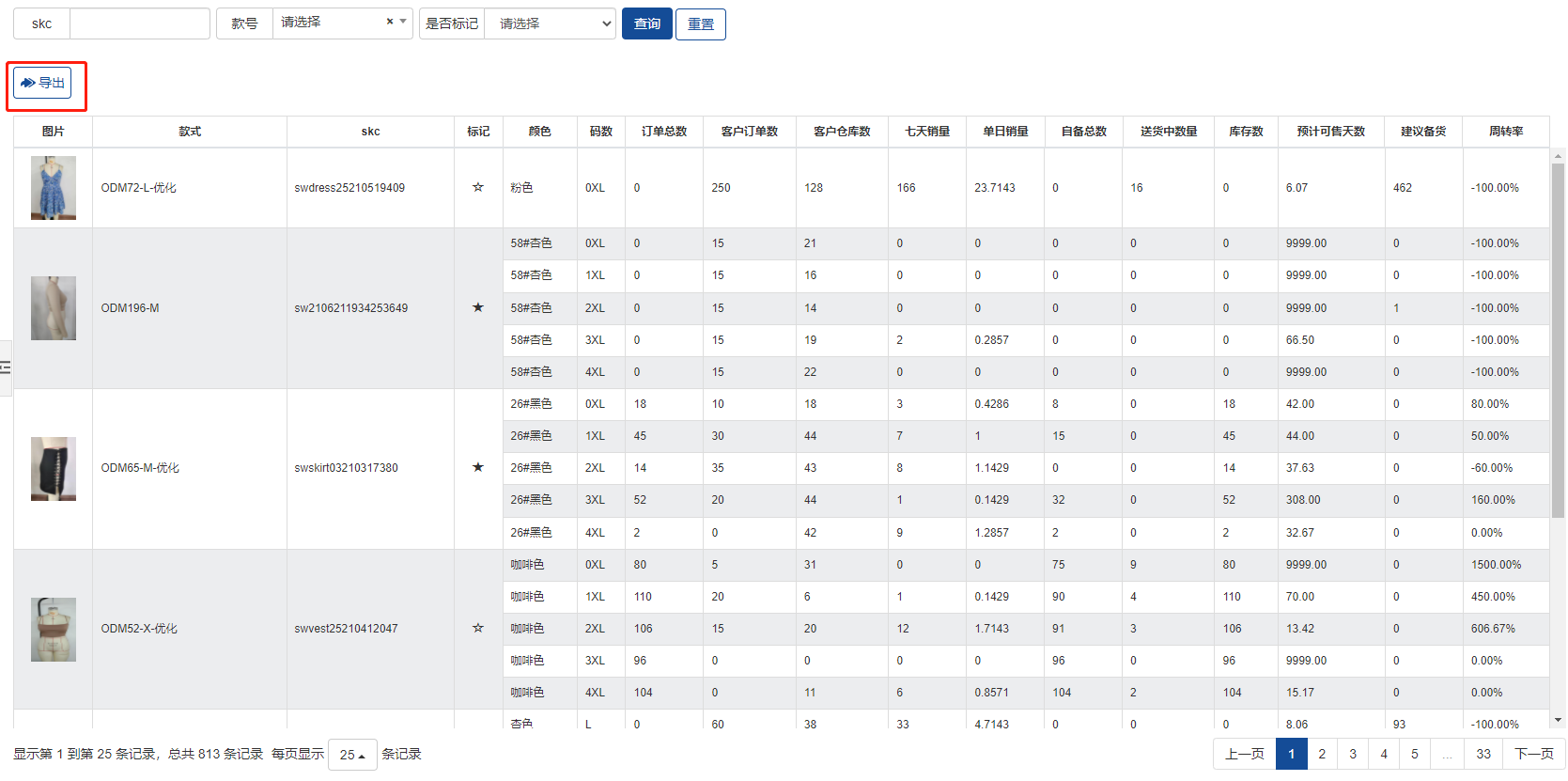Click the 查询 search button
Viewport: 1568px width, 781px height.
(646, 23)
